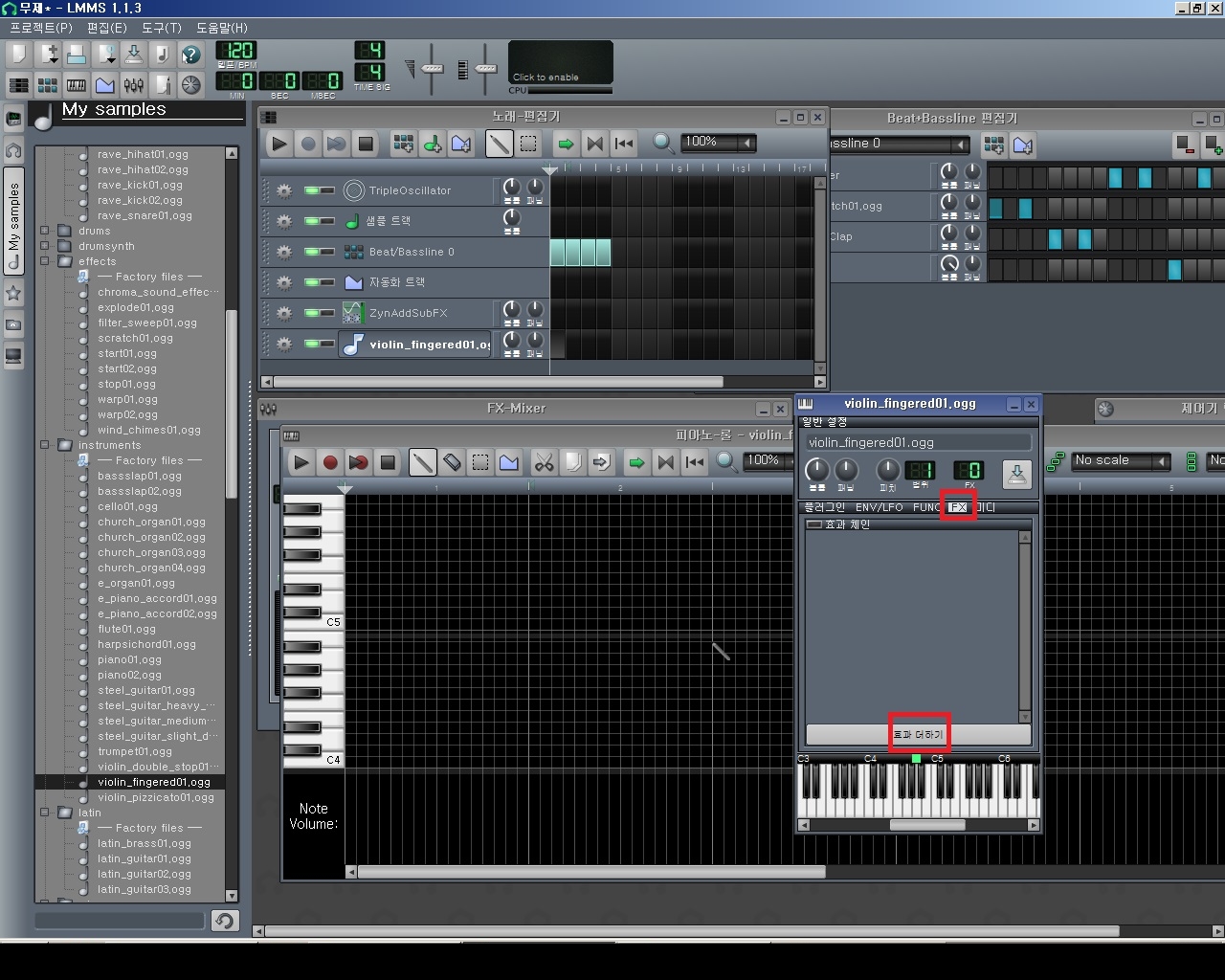Screen dimensions: 1225x980
Task: Add beat/bassline track in Song Editor
Action: pyautogui.click(x=403, y=144)
